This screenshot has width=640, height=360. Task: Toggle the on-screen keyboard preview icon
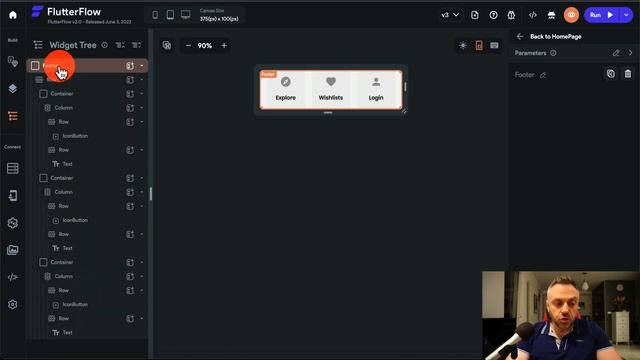coord(494,45)
